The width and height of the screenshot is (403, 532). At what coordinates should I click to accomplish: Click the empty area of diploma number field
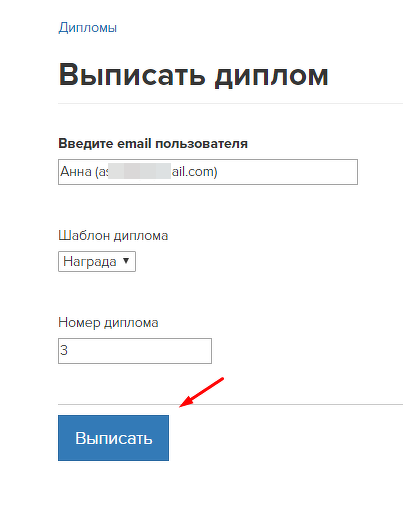[140, 351]
